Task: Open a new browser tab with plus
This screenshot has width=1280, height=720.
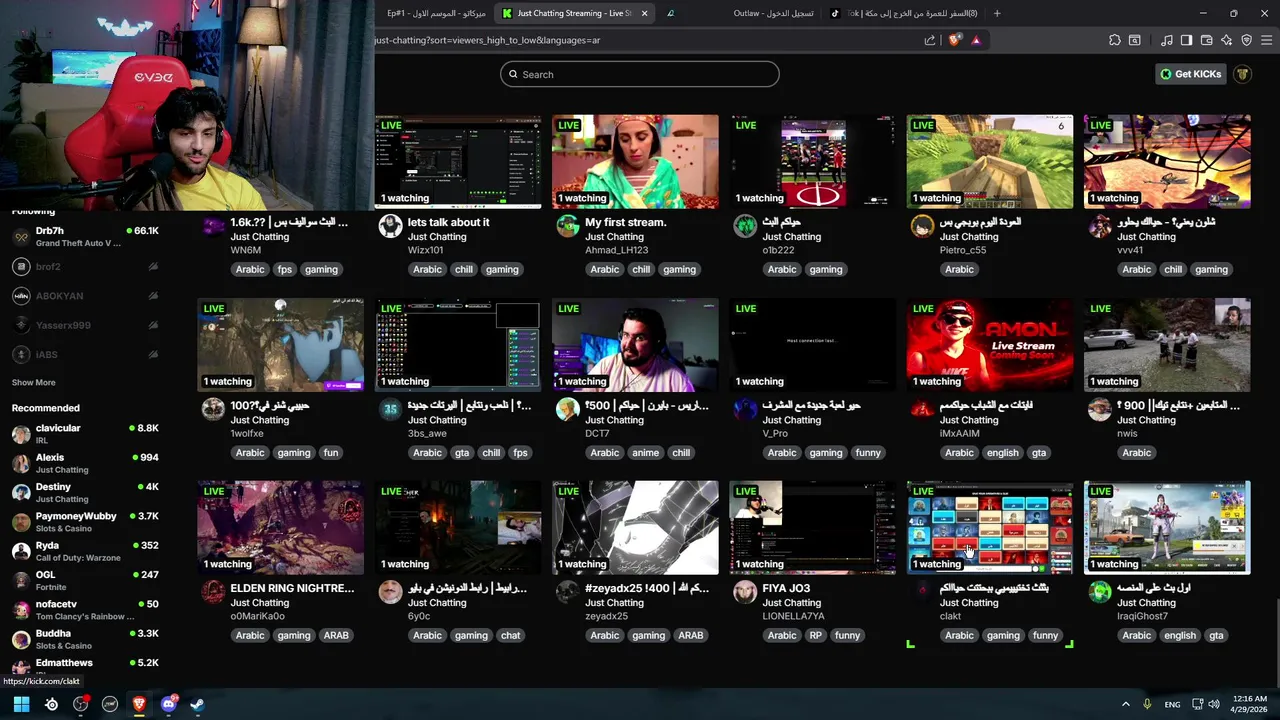Action: (997, 13)
